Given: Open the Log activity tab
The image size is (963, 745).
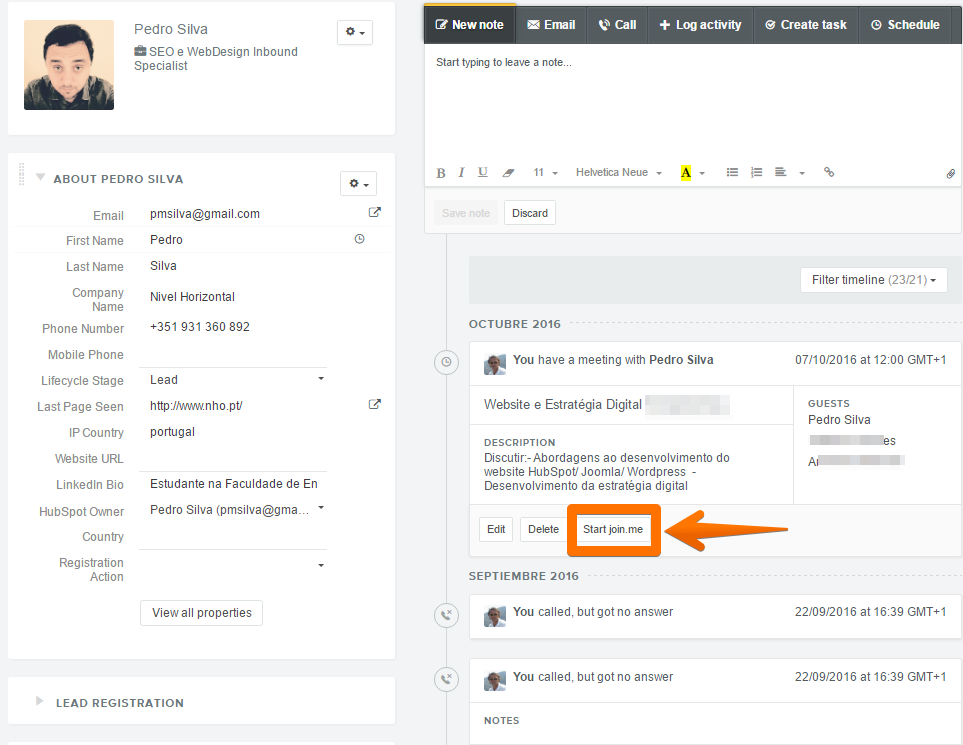Looking at the screenshot, I should point(700,25).
